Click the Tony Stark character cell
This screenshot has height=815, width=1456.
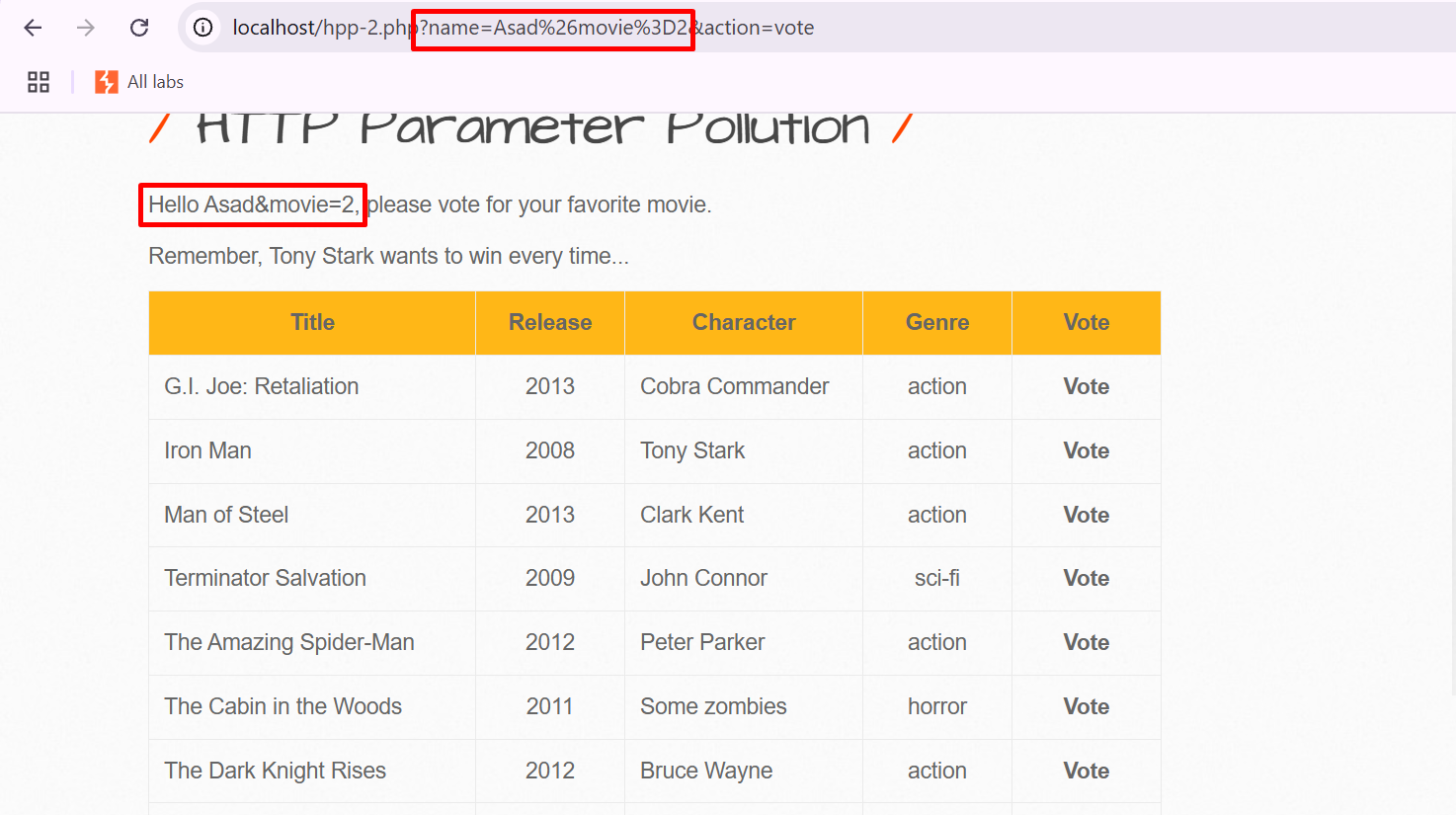pyautogui.click(x=692, y=450)
